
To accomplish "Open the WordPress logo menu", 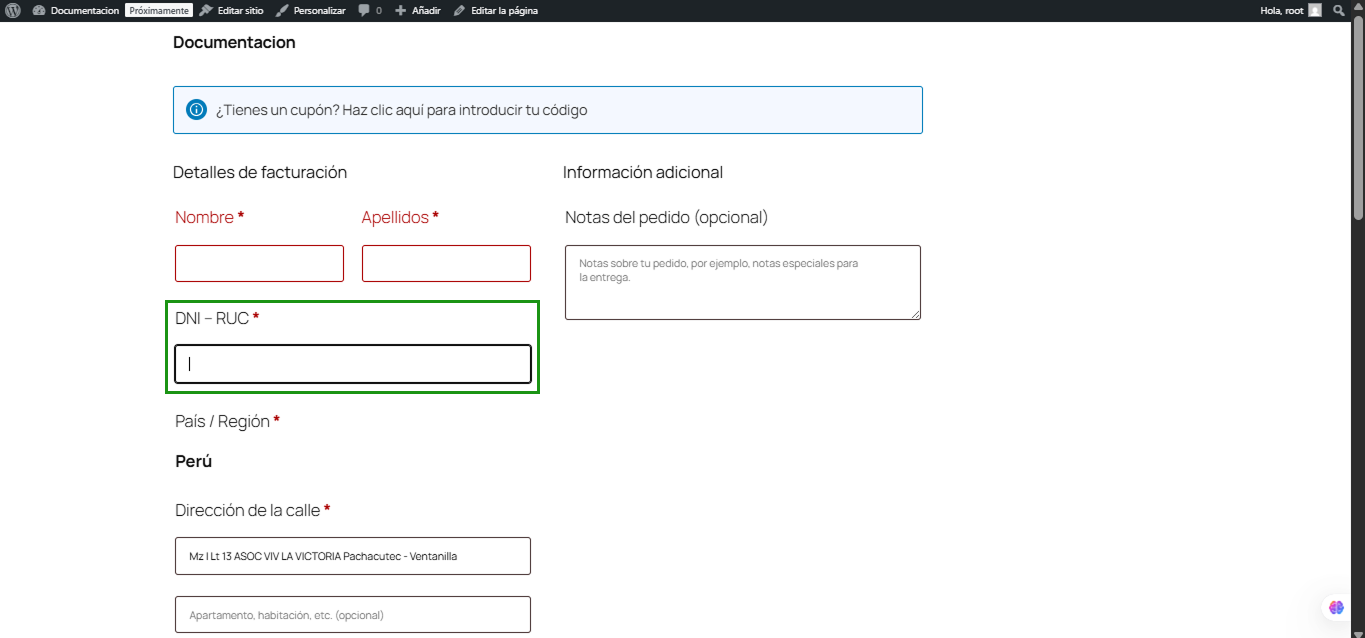I will click(x=13, y=10).
